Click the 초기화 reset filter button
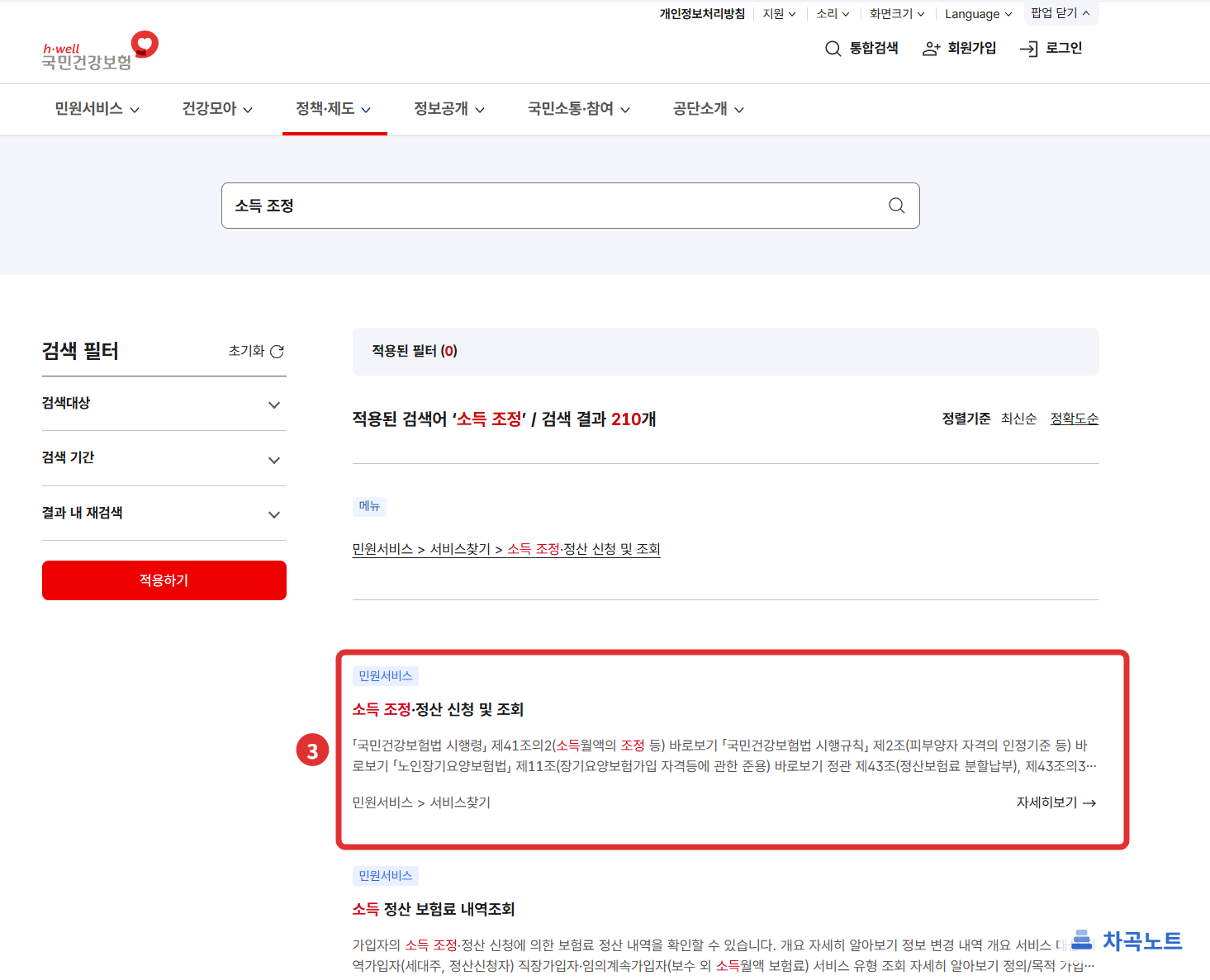The width and height of the screenshot is (1210, 980). pos(256,351)
